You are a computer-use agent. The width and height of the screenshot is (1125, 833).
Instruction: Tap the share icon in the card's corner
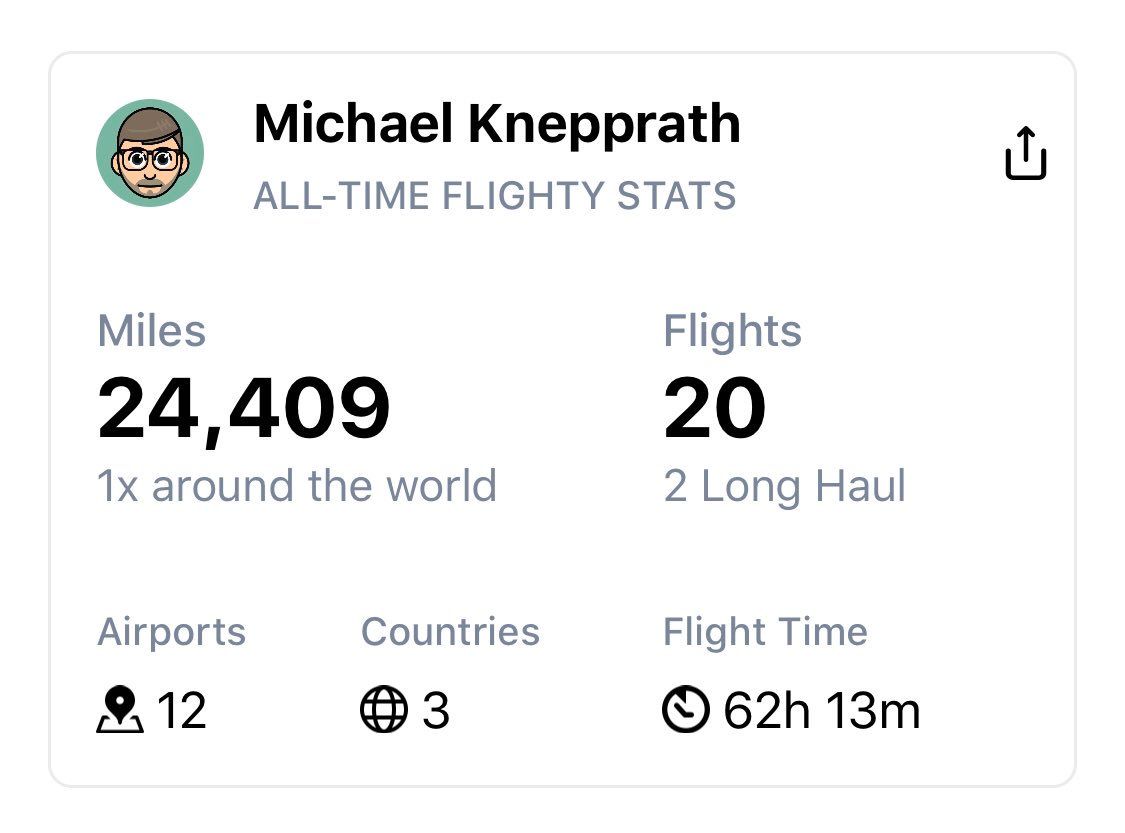[1025, 153]
